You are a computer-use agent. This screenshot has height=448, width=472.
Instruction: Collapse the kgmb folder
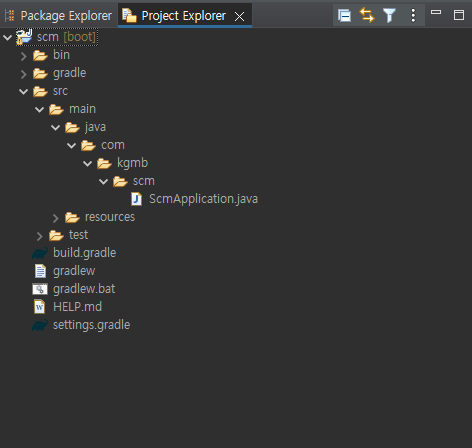pyautogui.click(x=87, y=163)
